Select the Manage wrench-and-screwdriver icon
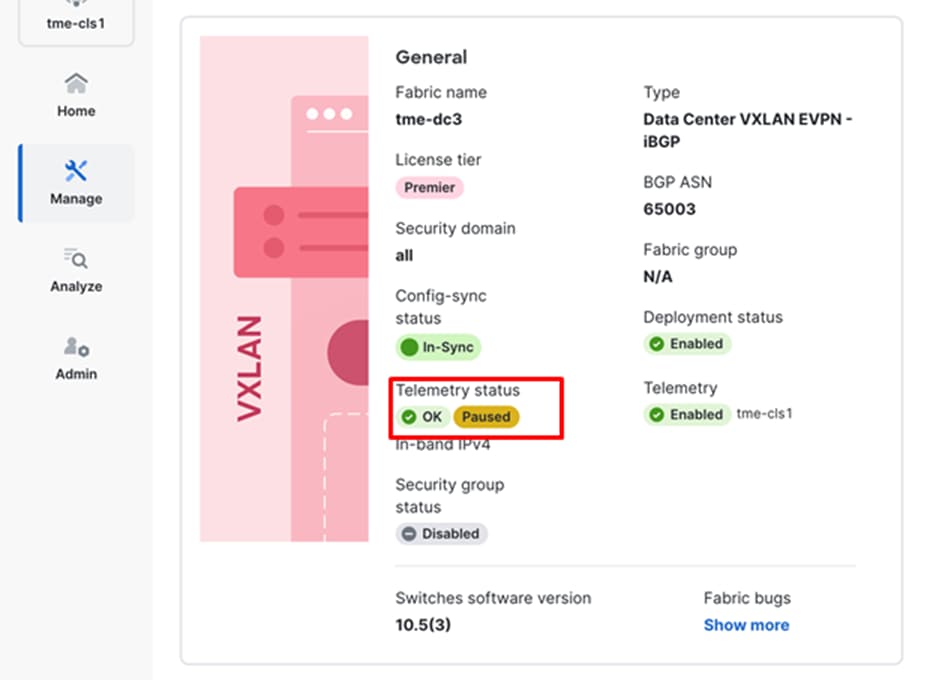936x680 pixels. click(75, 171)
